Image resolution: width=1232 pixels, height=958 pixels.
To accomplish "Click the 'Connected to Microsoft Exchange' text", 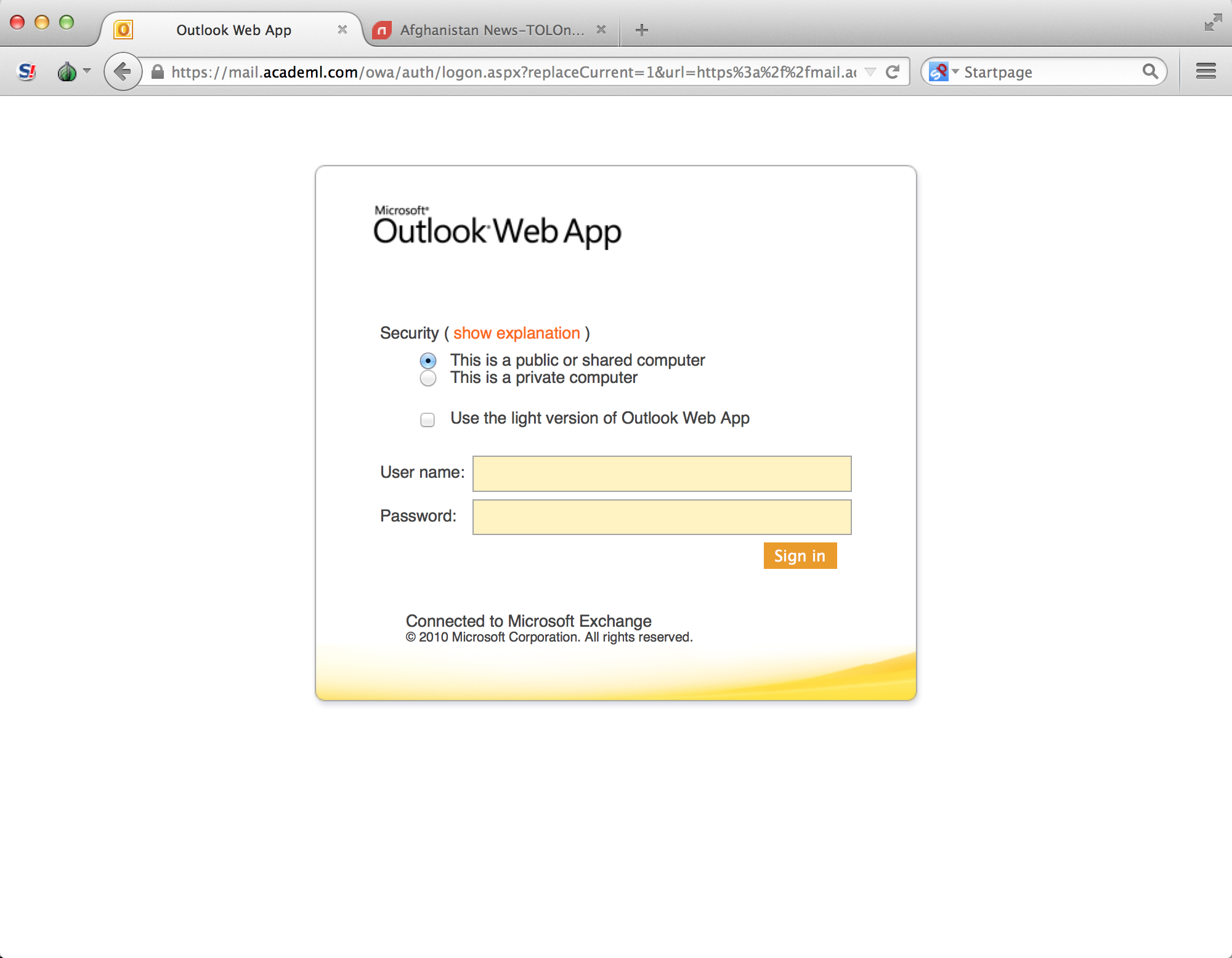I will [529, 621].
